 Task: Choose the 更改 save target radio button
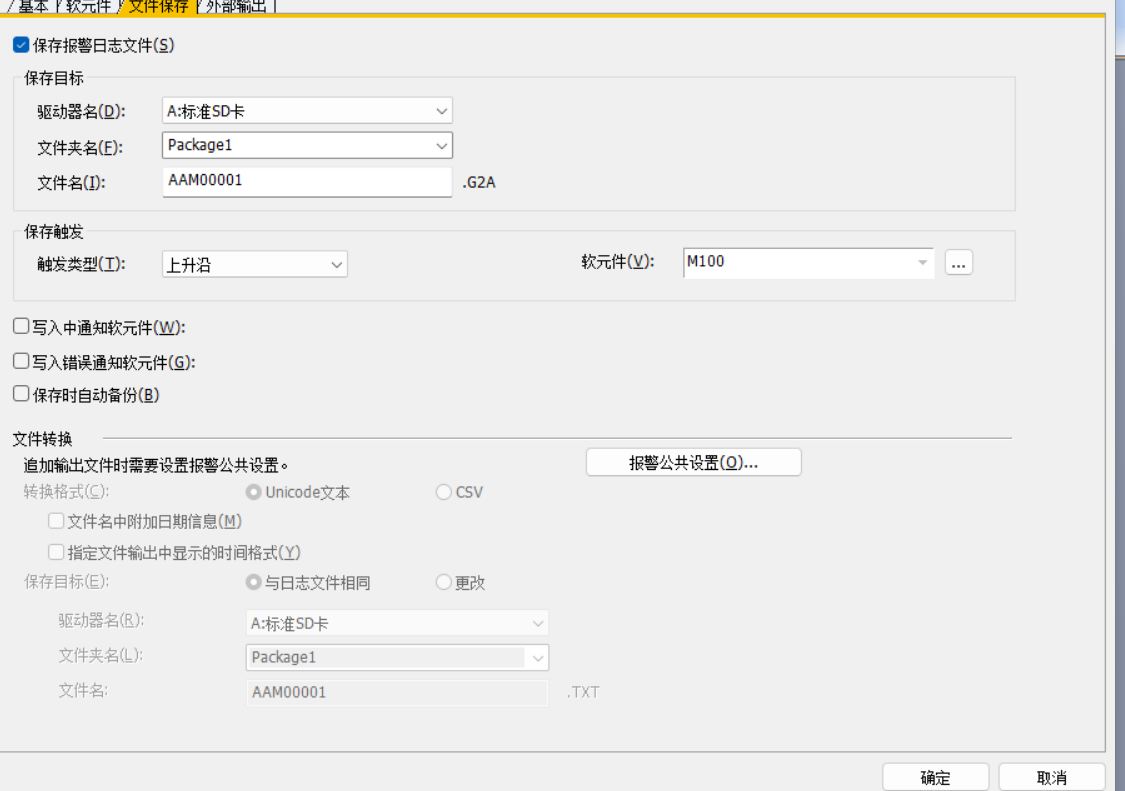[444, 582]
